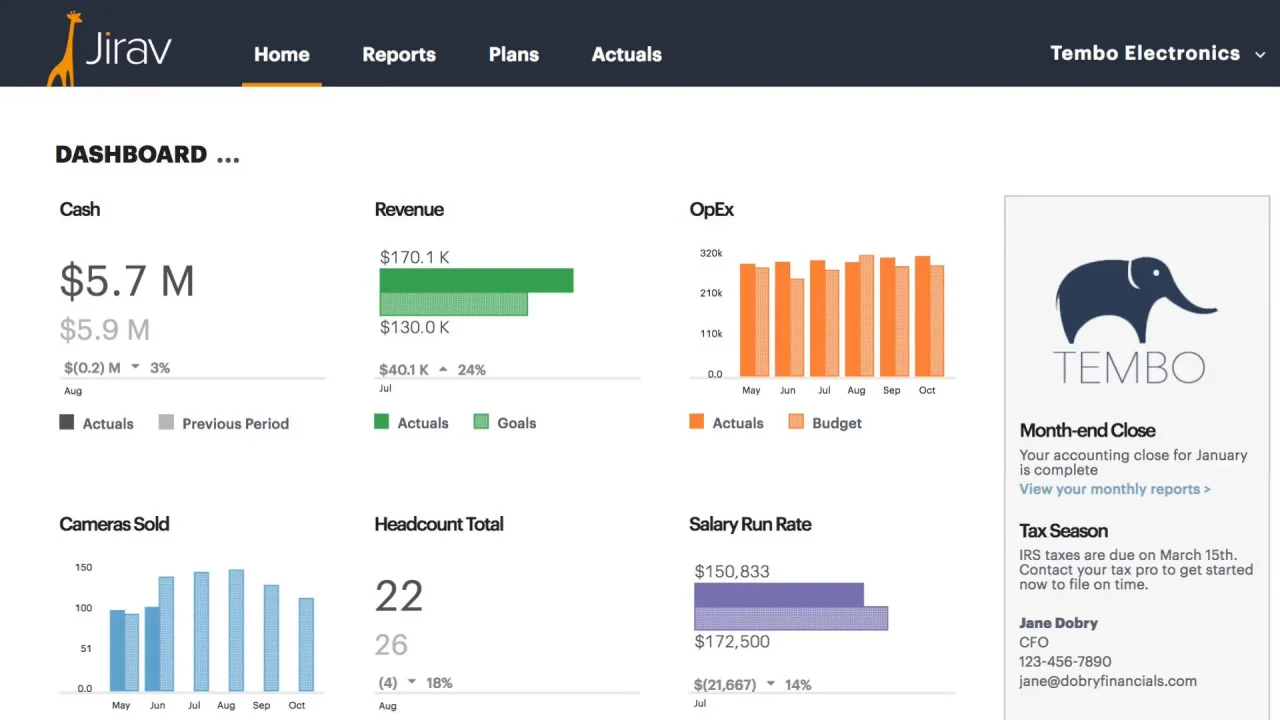The image size is (1280, 720).
Task: Click the Cash down-arrow variance indicator
Action: (x=136, y=368)
